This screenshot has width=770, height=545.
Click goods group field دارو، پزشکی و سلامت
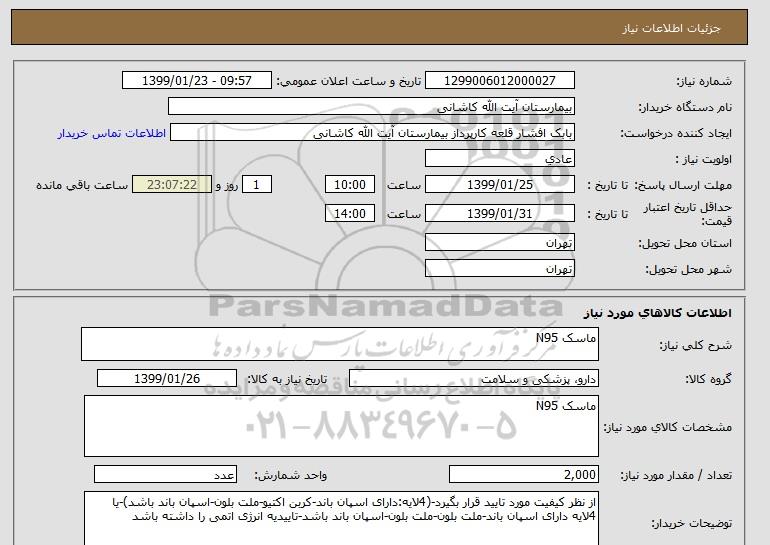(473, 379)
